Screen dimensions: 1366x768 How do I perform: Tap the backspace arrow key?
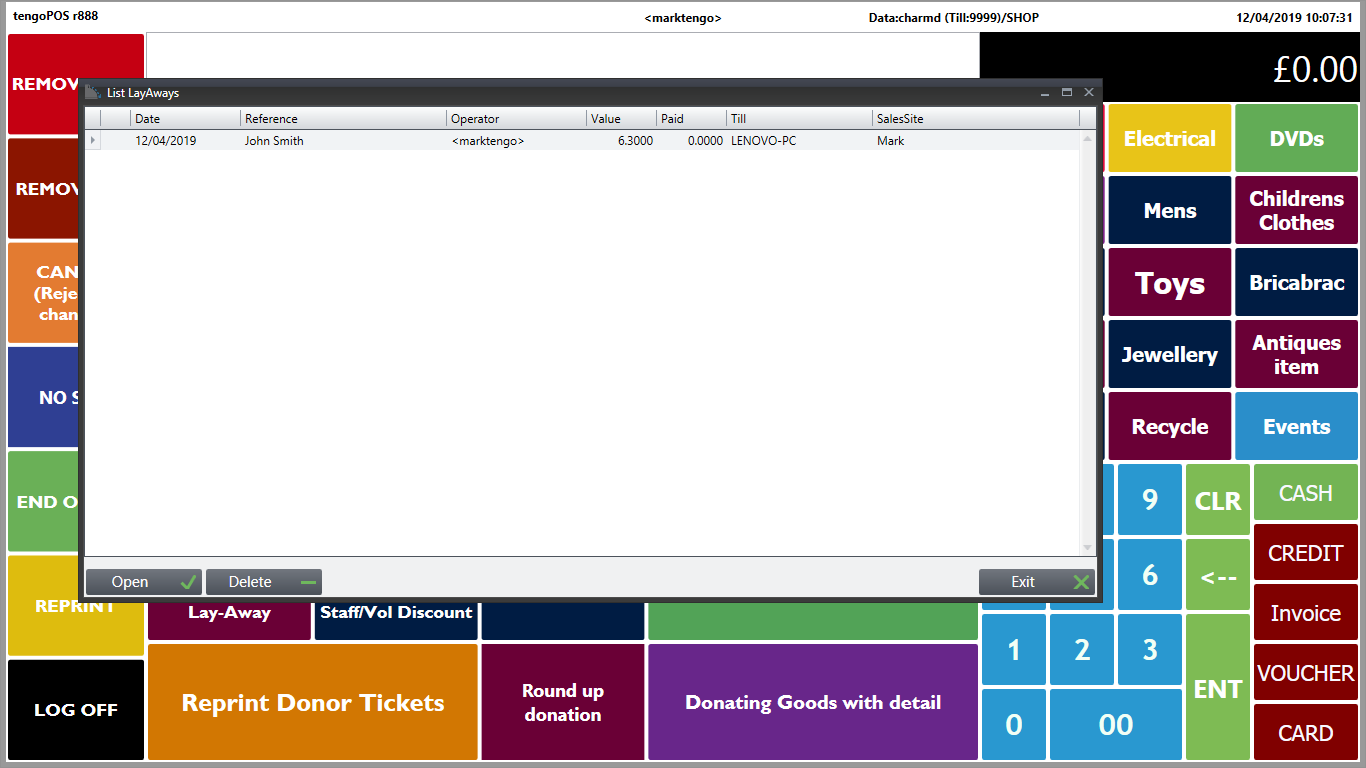pos(1218,575)
